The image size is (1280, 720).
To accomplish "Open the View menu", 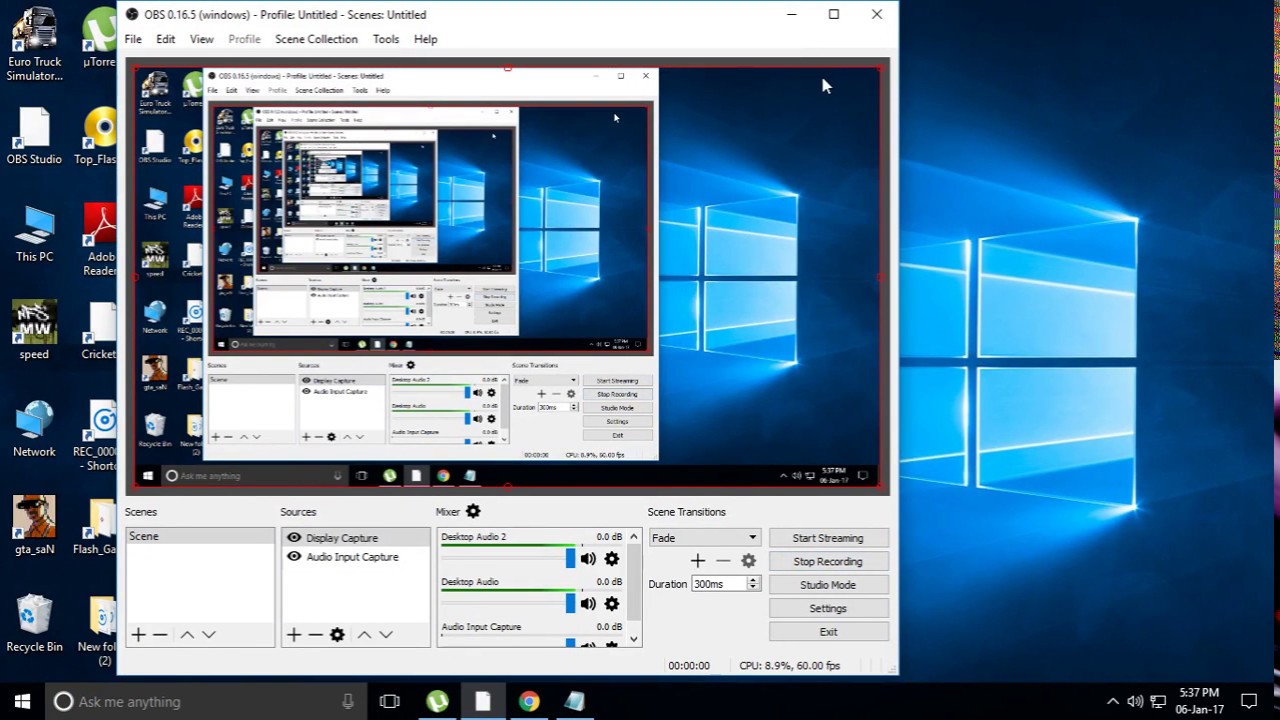I will pyautogui.click(x=201, y=39).
